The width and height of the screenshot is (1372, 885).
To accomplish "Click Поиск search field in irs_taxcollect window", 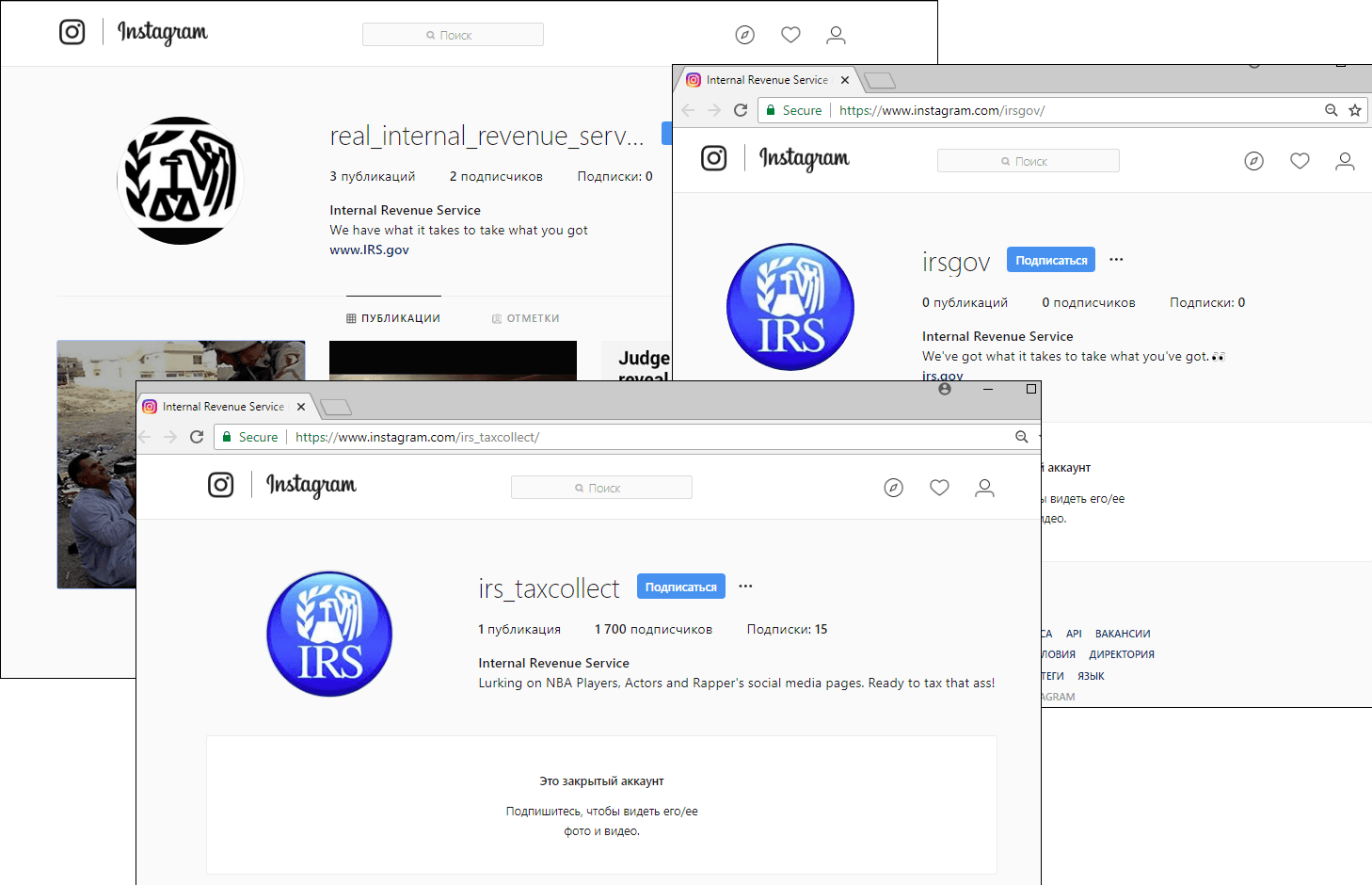I will 601,488.
